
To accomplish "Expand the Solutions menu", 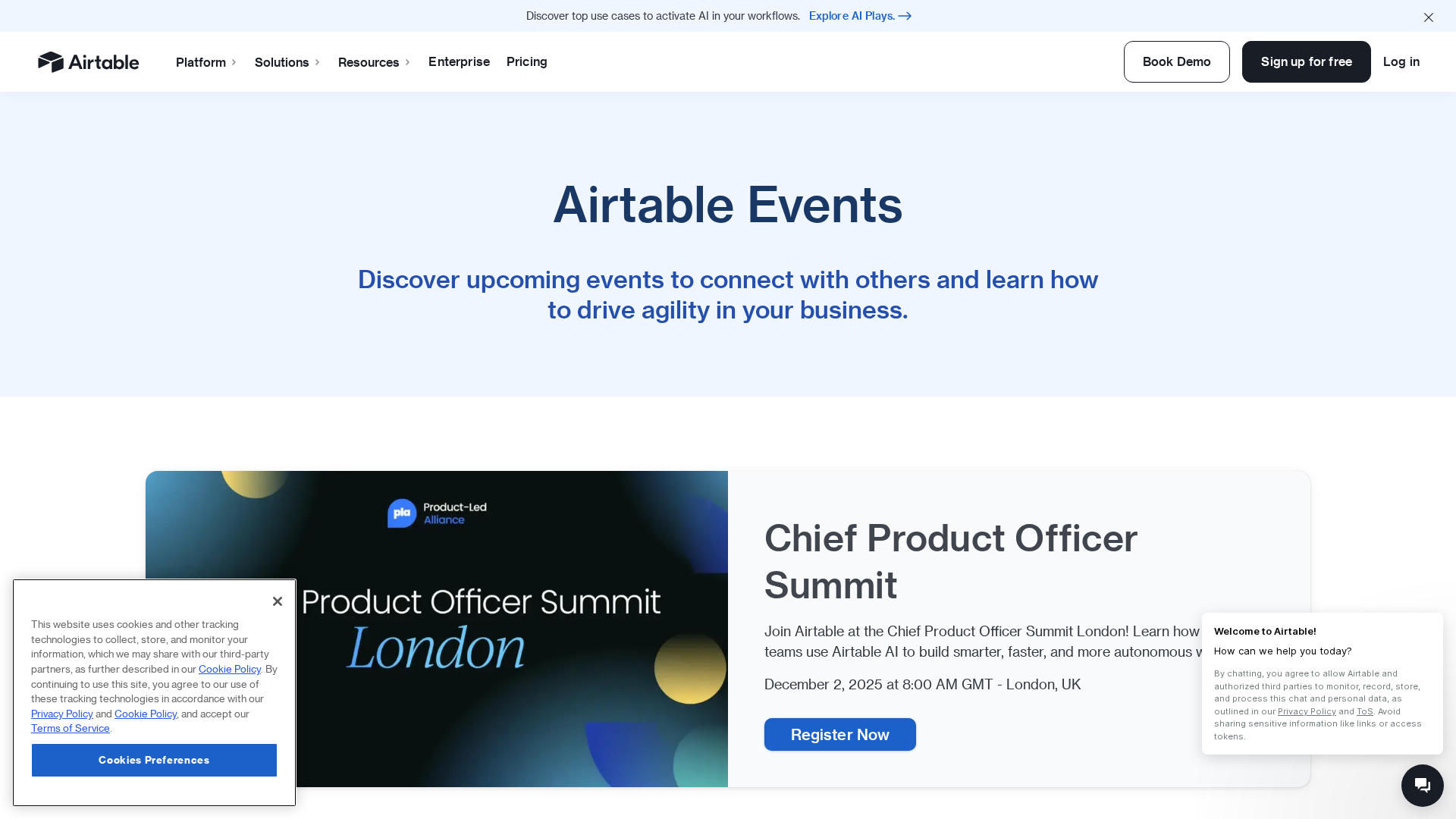I will tap(287, 62).
